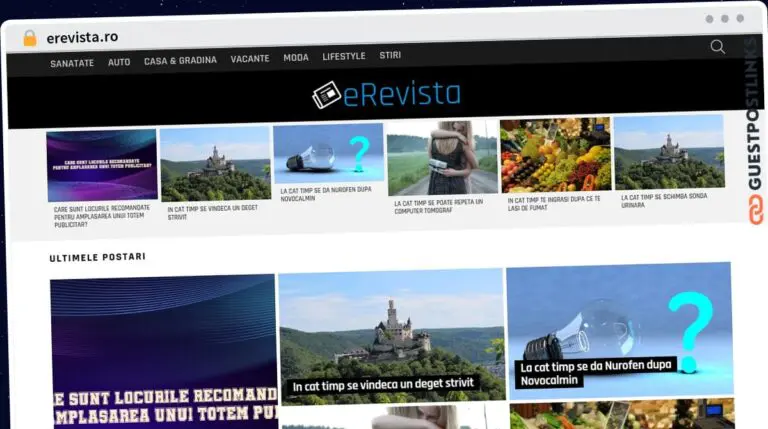Open link 'Care sunt locurile recomandate pentru amplasarea'

pyautogui.click(x=102, y=216)
